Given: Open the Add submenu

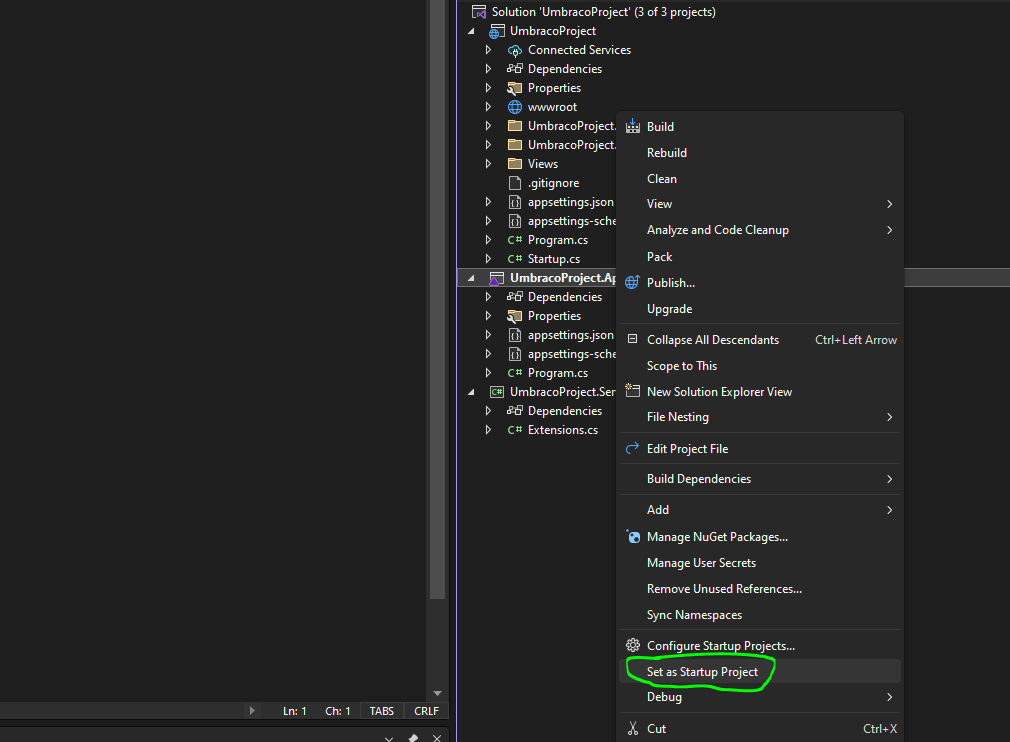Looking at the screenshot, I should tap(759, 509).
